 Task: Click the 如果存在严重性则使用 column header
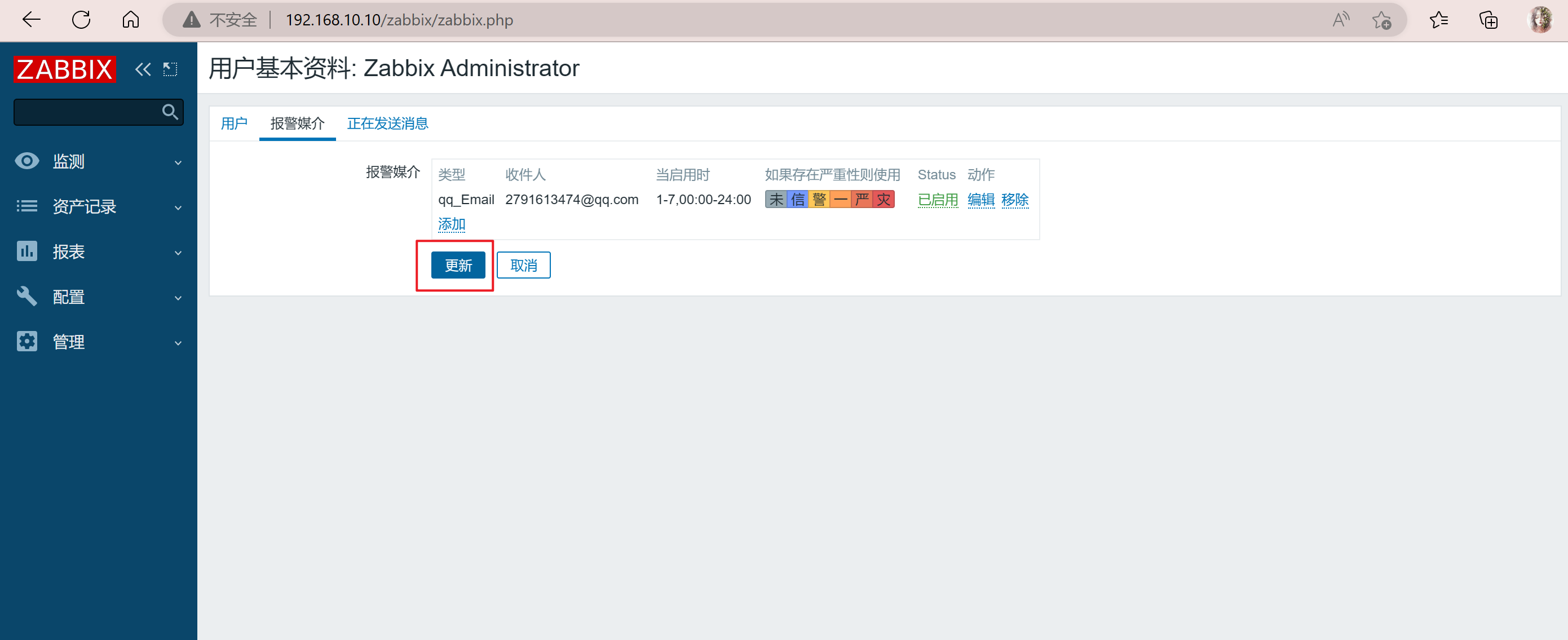(x=832, y=175)
